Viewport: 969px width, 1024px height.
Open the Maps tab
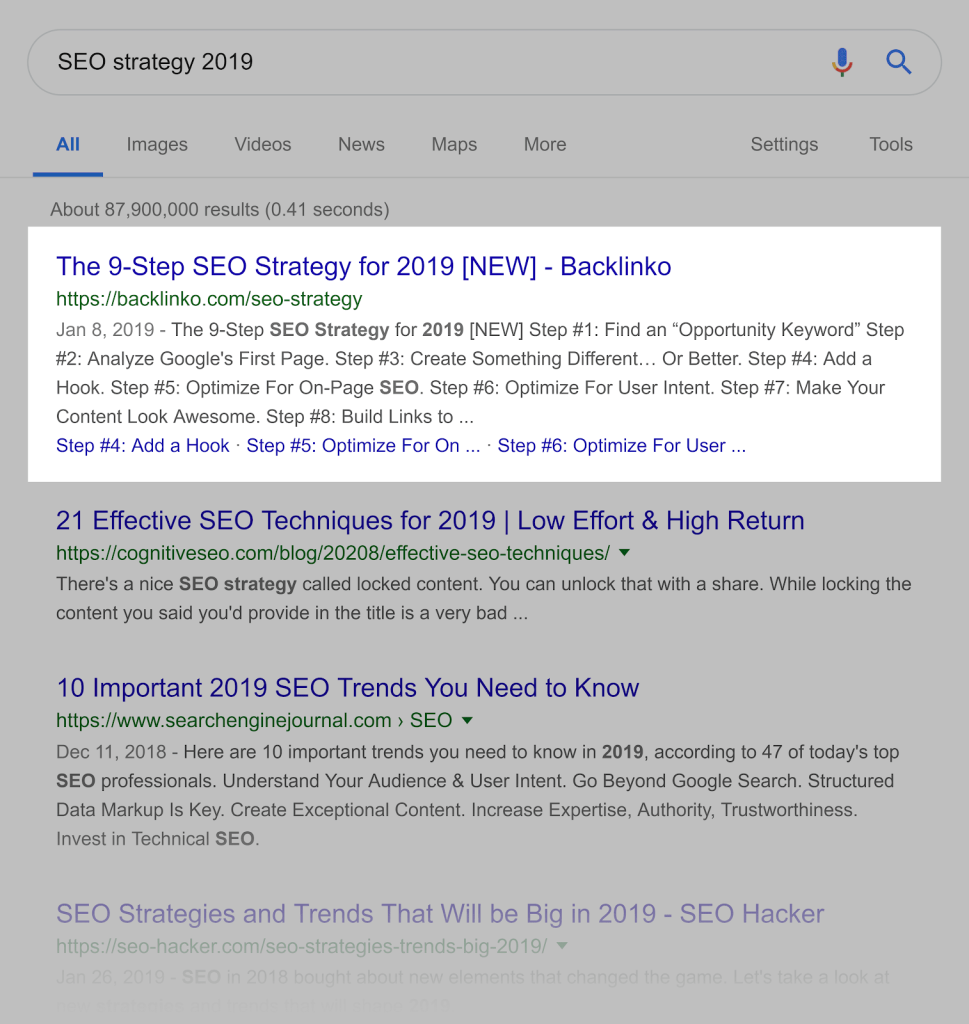coord(454,144)
